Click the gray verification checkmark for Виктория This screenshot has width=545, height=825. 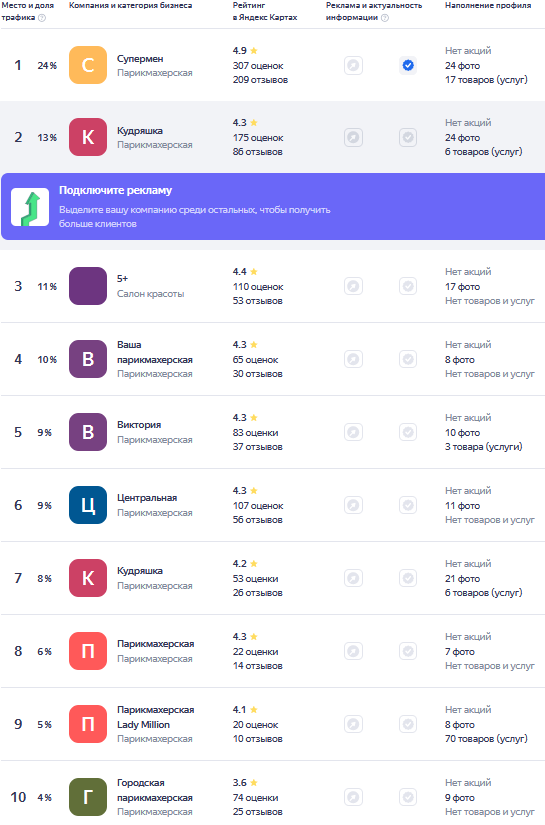408,432
